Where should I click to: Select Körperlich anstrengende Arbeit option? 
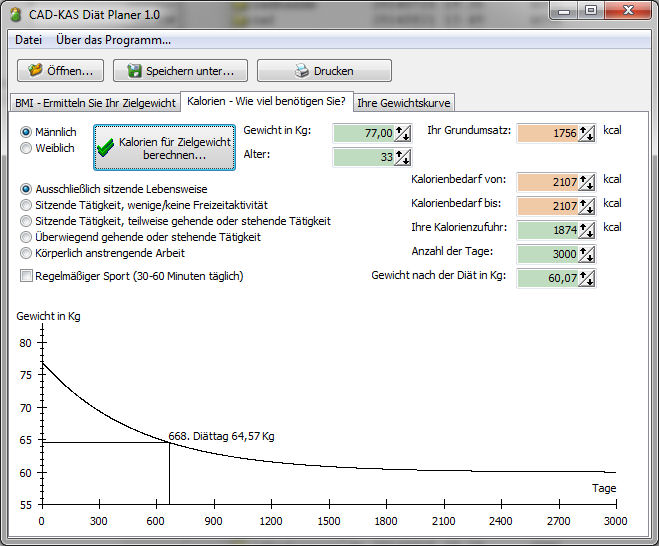27,253
